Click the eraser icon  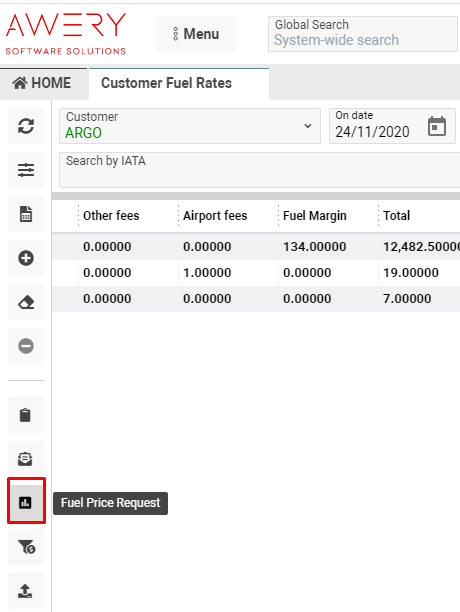[x=26, y=302]
